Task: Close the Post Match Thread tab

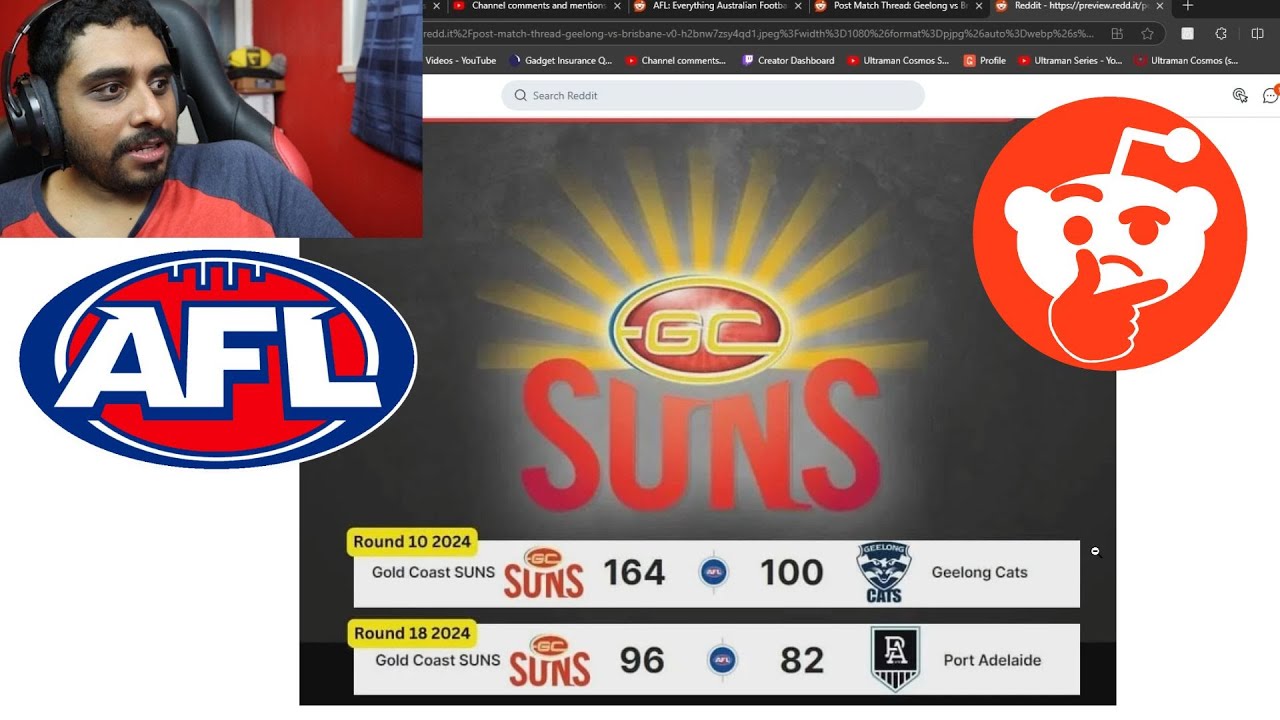Action: click(978, 6)
